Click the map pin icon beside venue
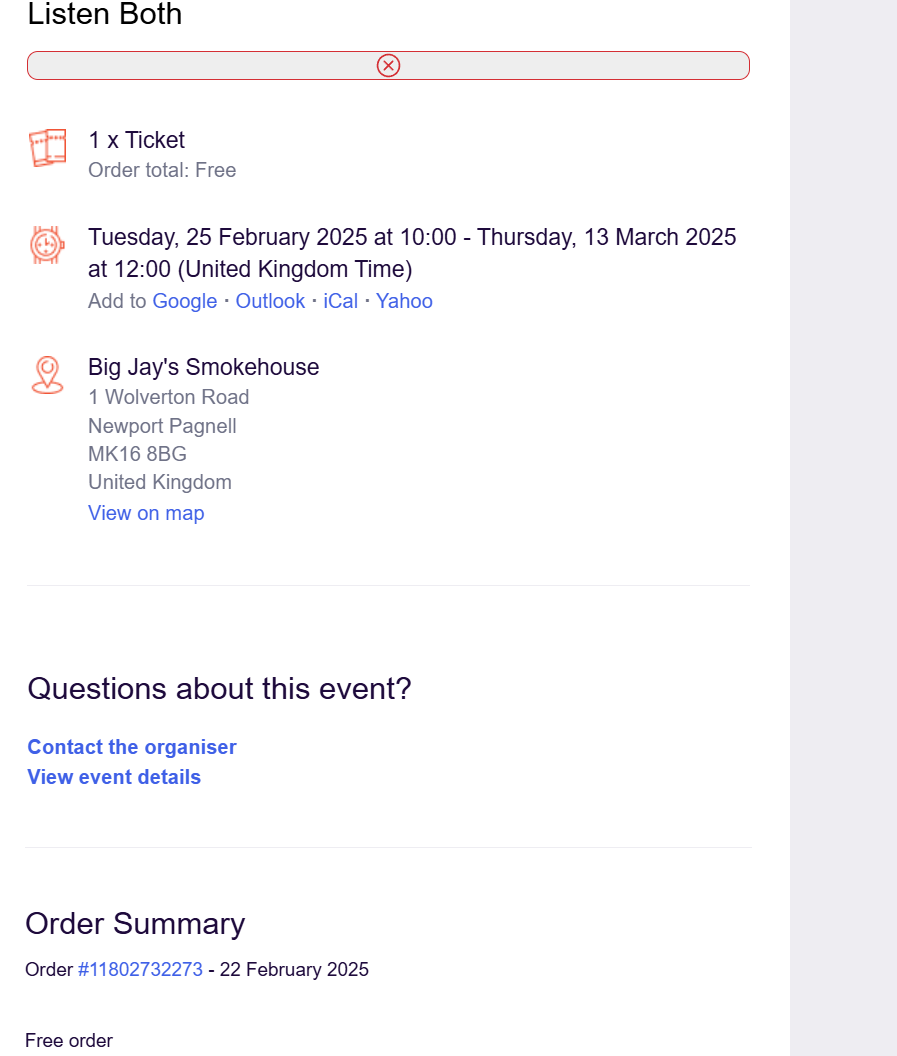897x1056 pixels. click(x=47, y=375)
